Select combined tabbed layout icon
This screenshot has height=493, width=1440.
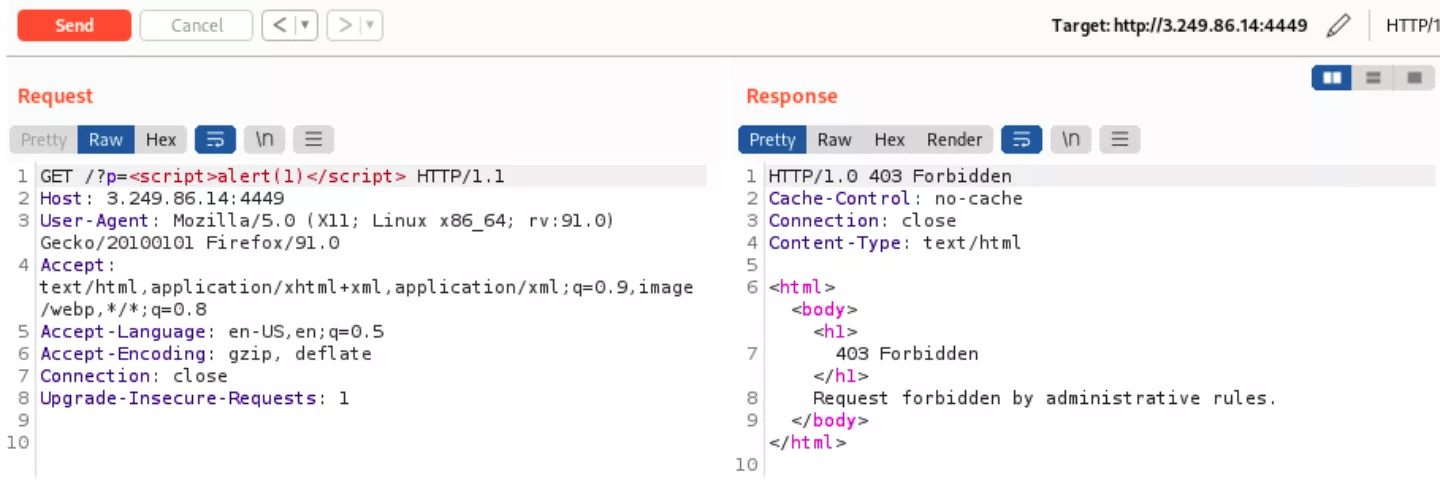click(x=1414, y=77)
